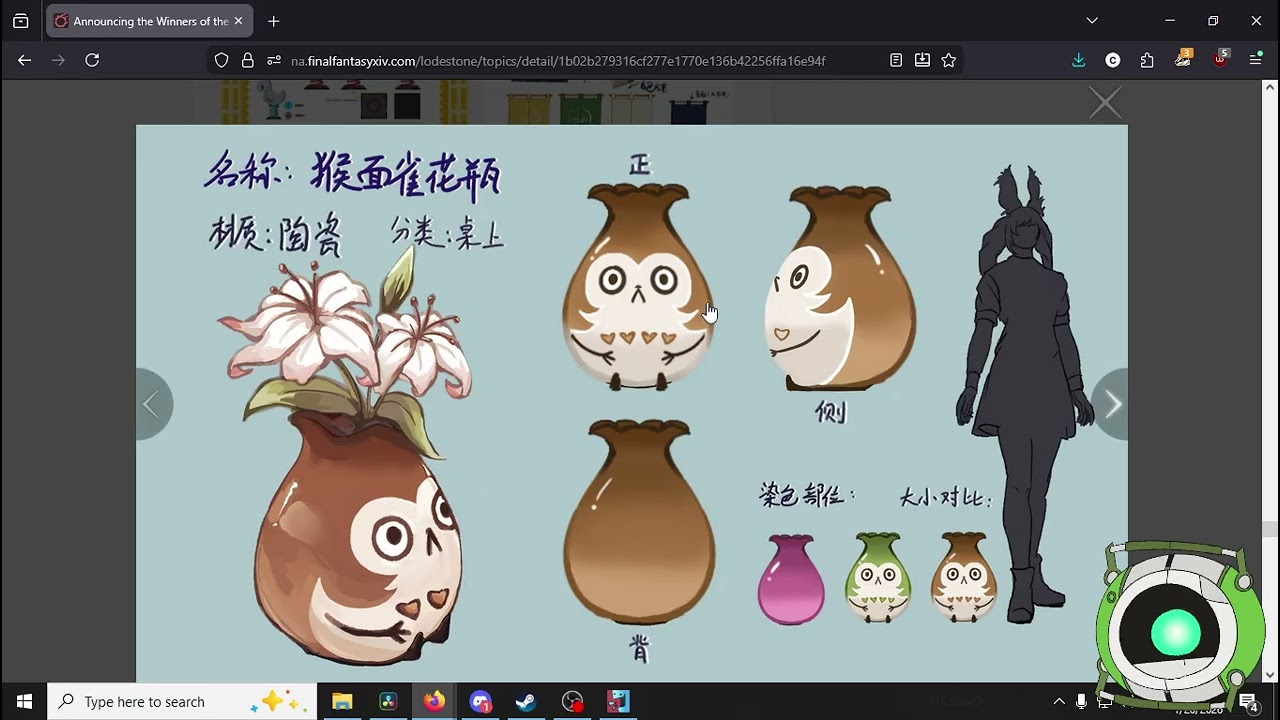
Task: Open Steam from the taskbar
Action: [526, 702]
